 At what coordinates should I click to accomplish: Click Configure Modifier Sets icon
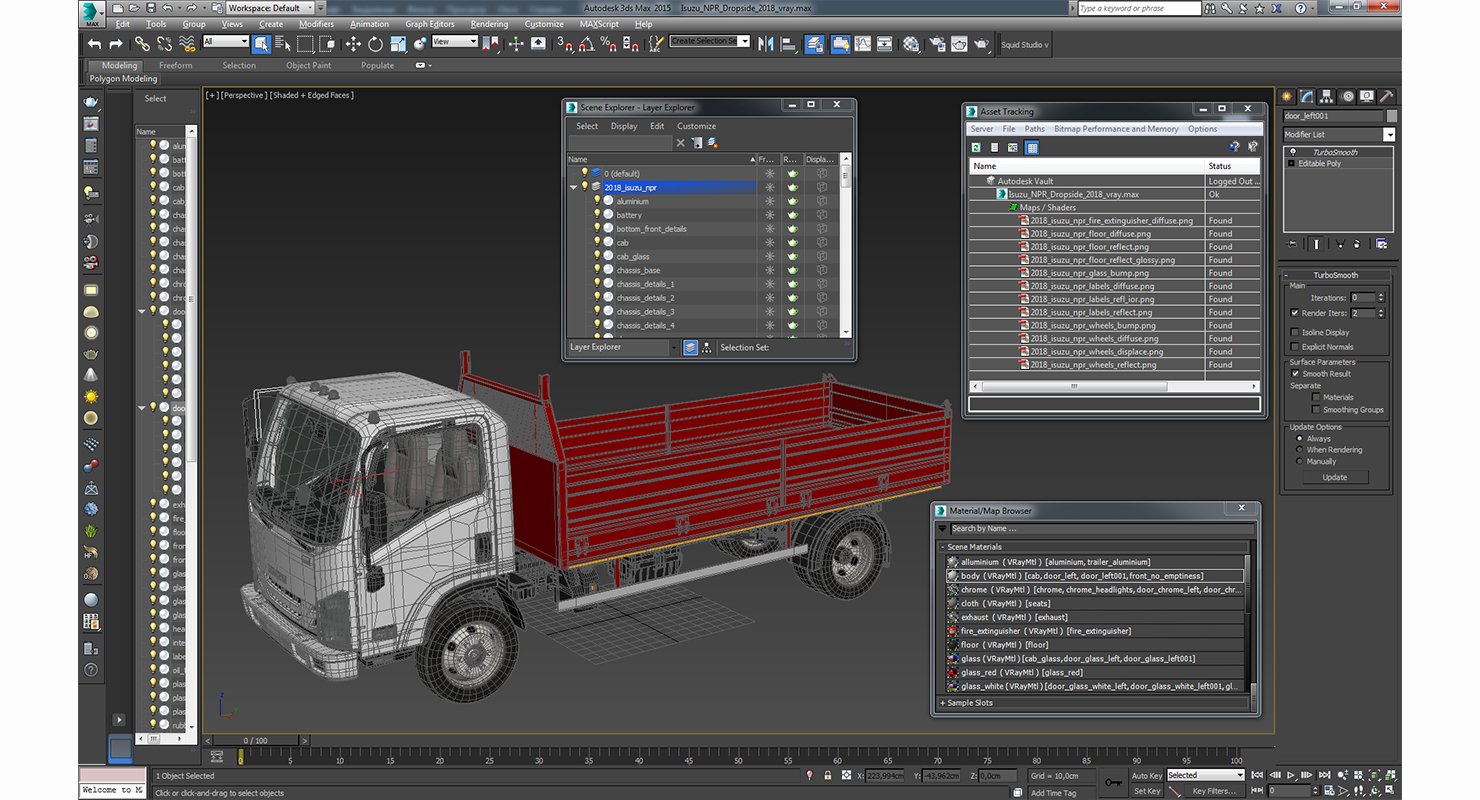click(1381, 244)
